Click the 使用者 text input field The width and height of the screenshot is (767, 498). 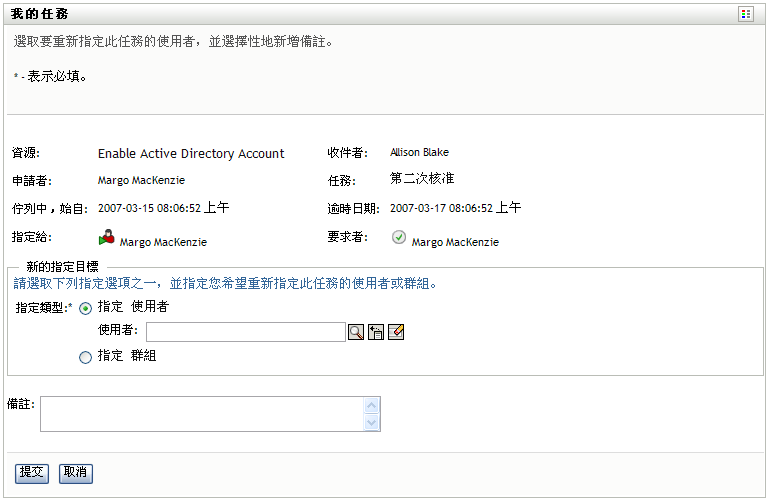[245, 332]
